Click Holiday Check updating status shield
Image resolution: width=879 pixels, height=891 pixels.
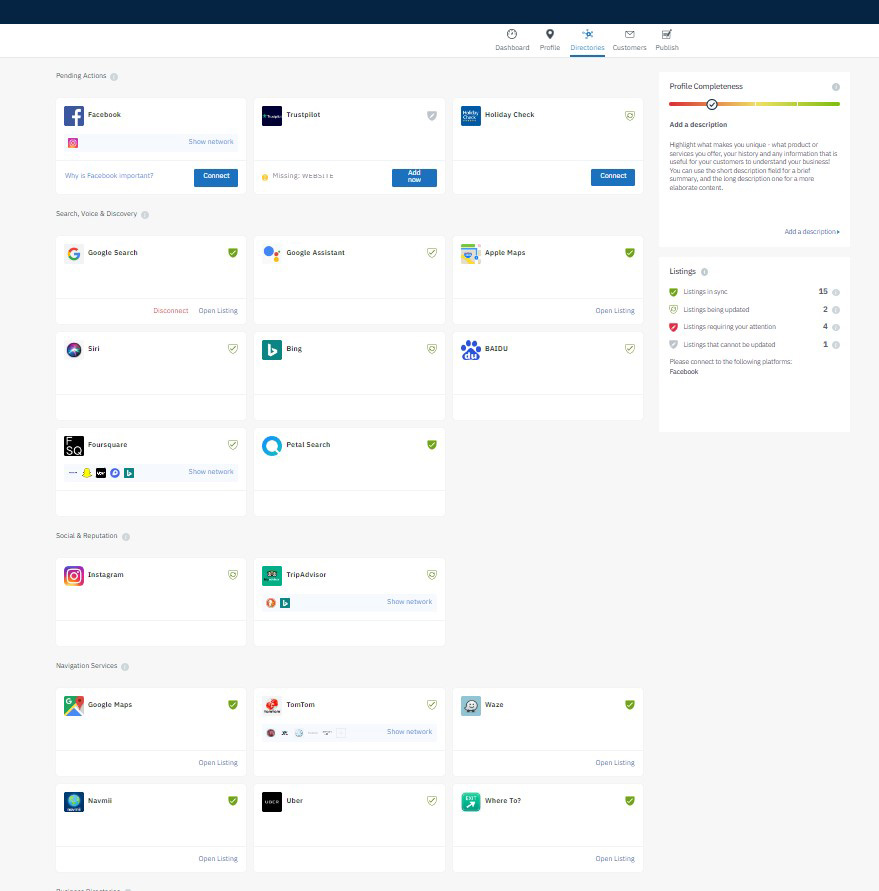tap(630, 116)
